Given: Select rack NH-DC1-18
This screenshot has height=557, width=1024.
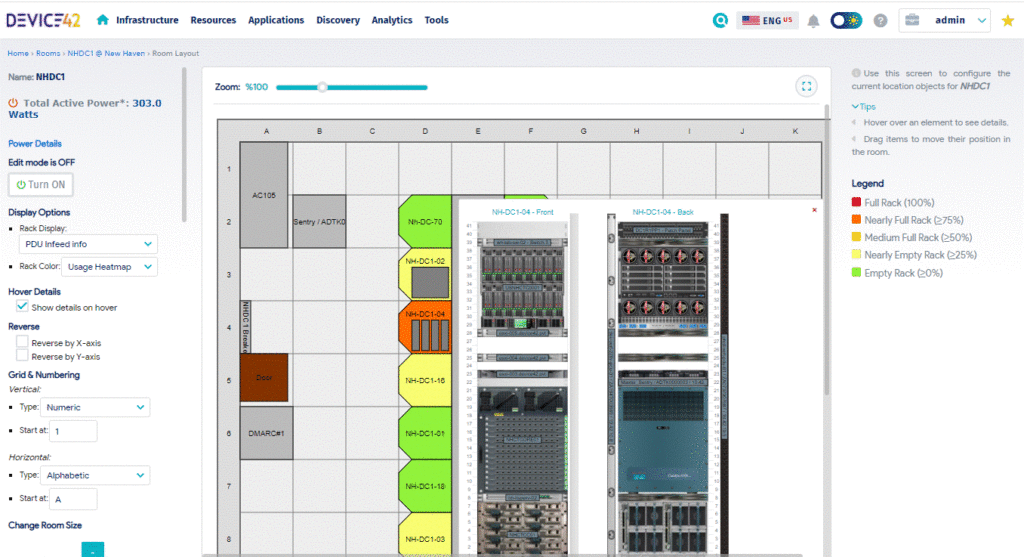Looking at the screenshot, I should pyautogui.click(x=425, y=486).
